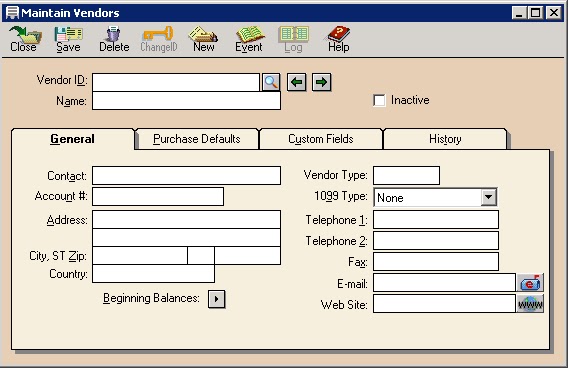Viewport: 568px width, 368px height.
Task: Open the 1099 Type dropdown
Action: click(488, 197)
